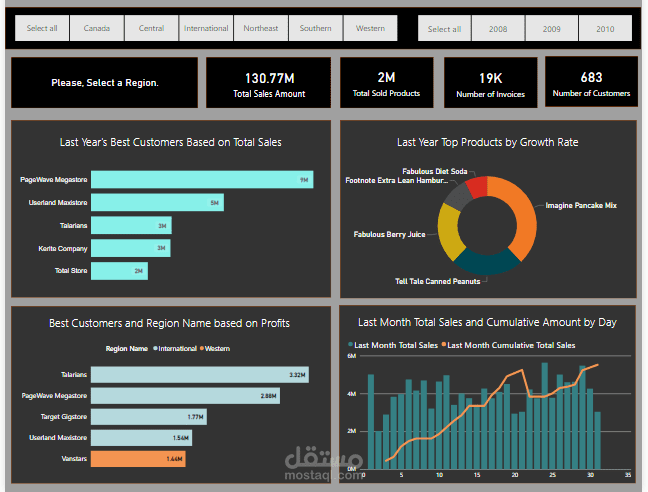Filter by Central region
Viewport: 648px width, 492px height.
point(151,28)
